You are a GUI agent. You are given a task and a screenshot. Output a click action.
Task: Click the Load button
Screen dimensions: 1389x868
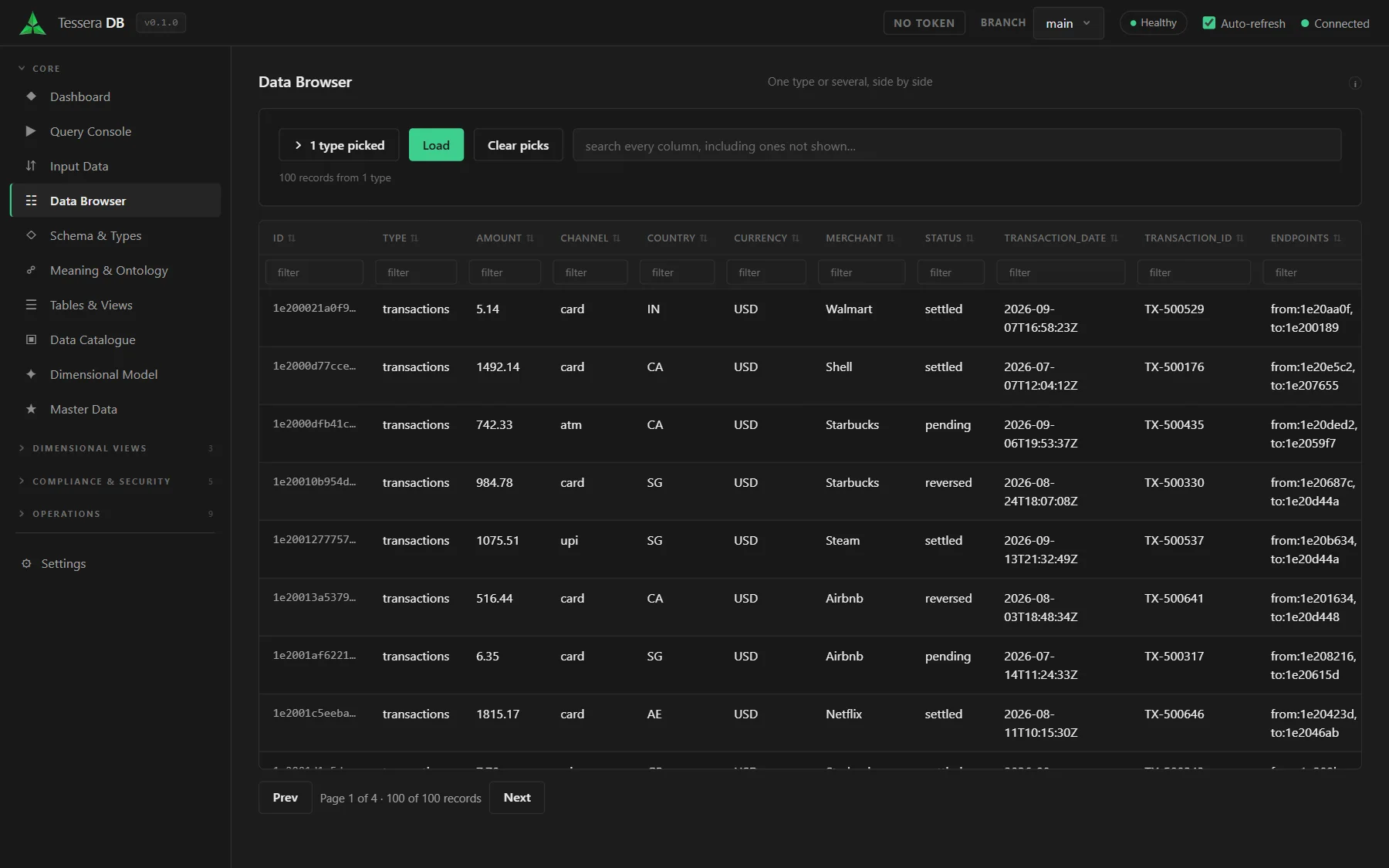point(436,145)
